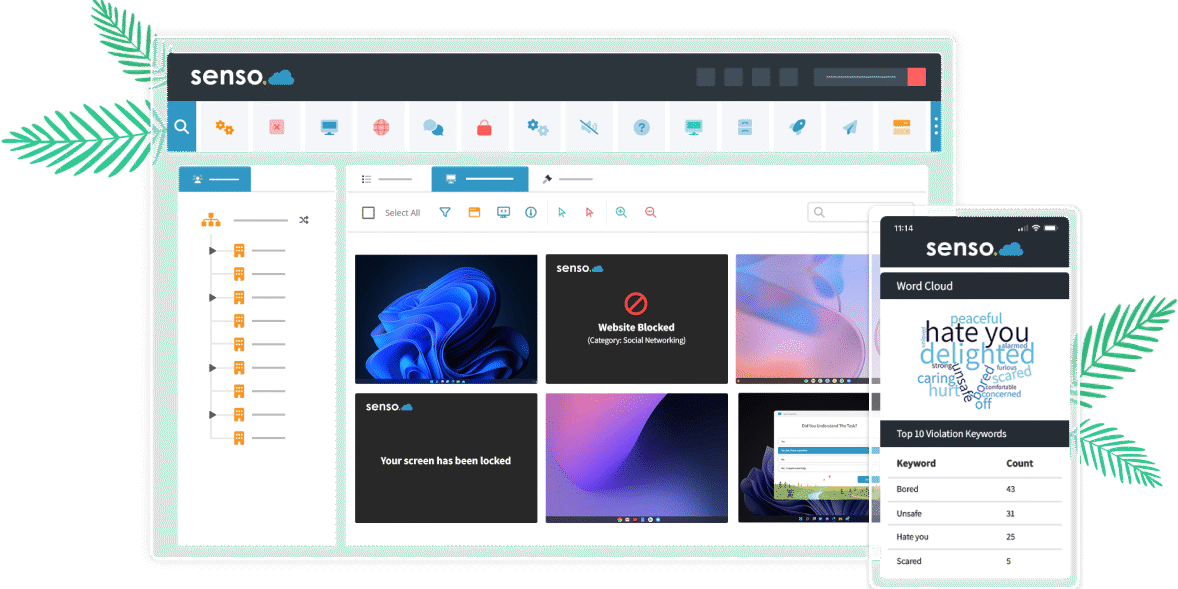Open the screen lock tool
This screenshot has width=1178, height=589.
[x=485, y=127]
